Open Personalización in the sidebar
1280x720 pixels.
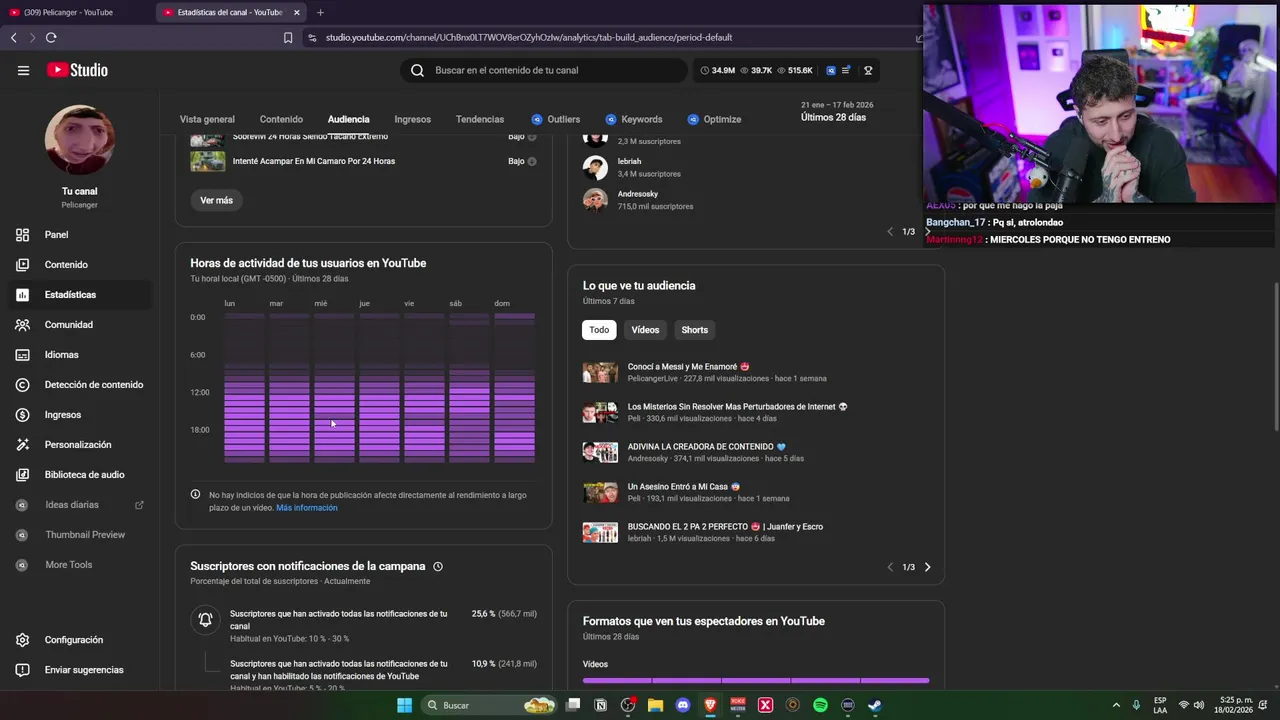(x=78, y=445)
